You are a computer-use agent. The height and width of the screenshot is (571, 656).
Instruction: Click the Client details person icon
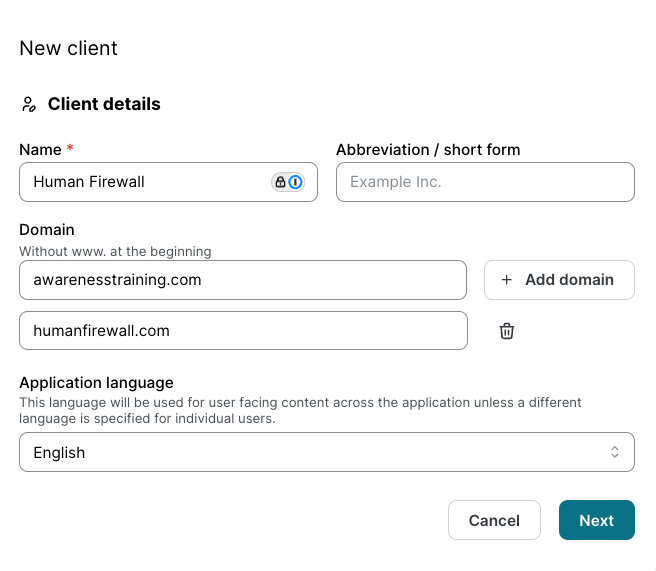29,104
